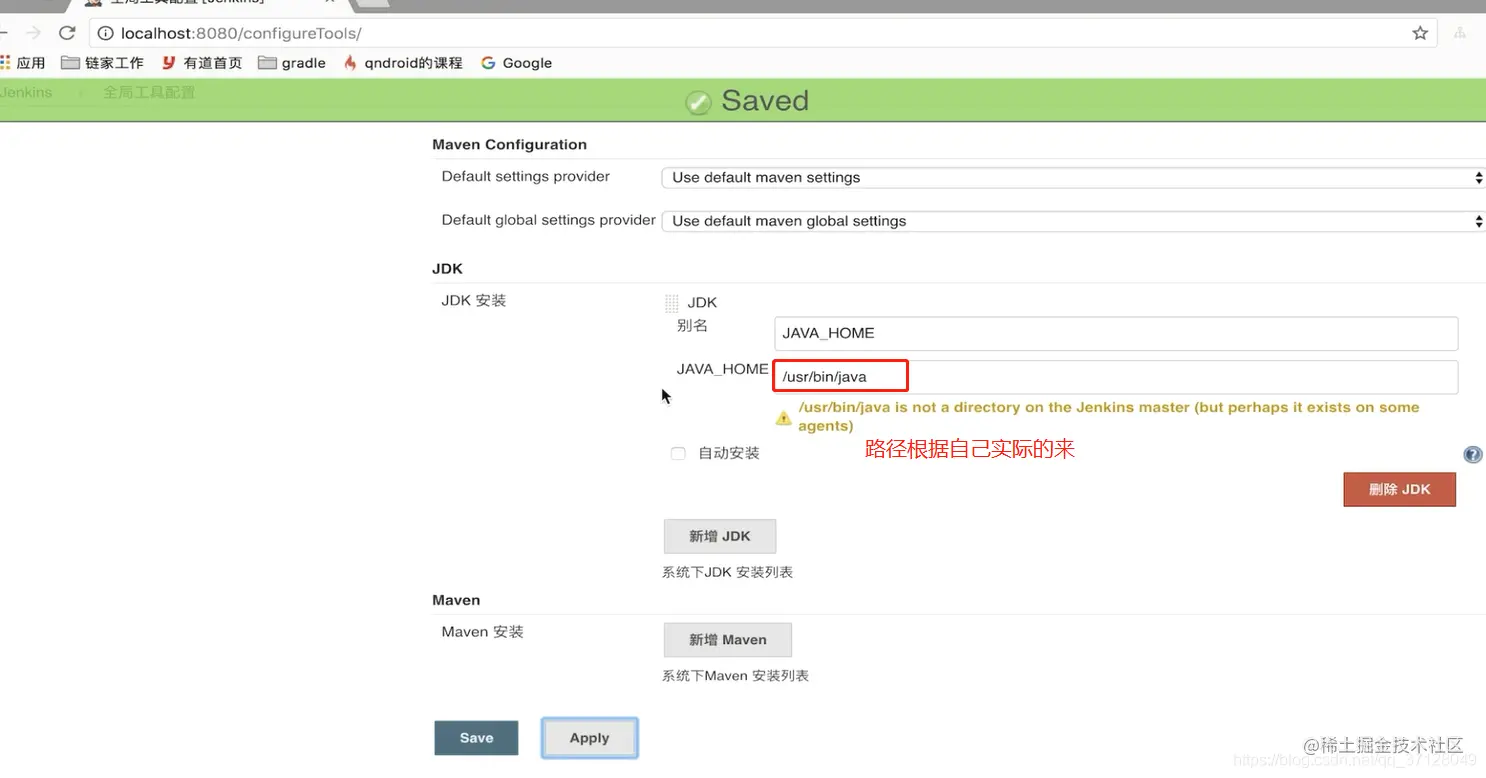Click the 系统下Maven 安装列表 text
Image resolution: width=1486 pixels, height=778 pixels.
(735, 676)
